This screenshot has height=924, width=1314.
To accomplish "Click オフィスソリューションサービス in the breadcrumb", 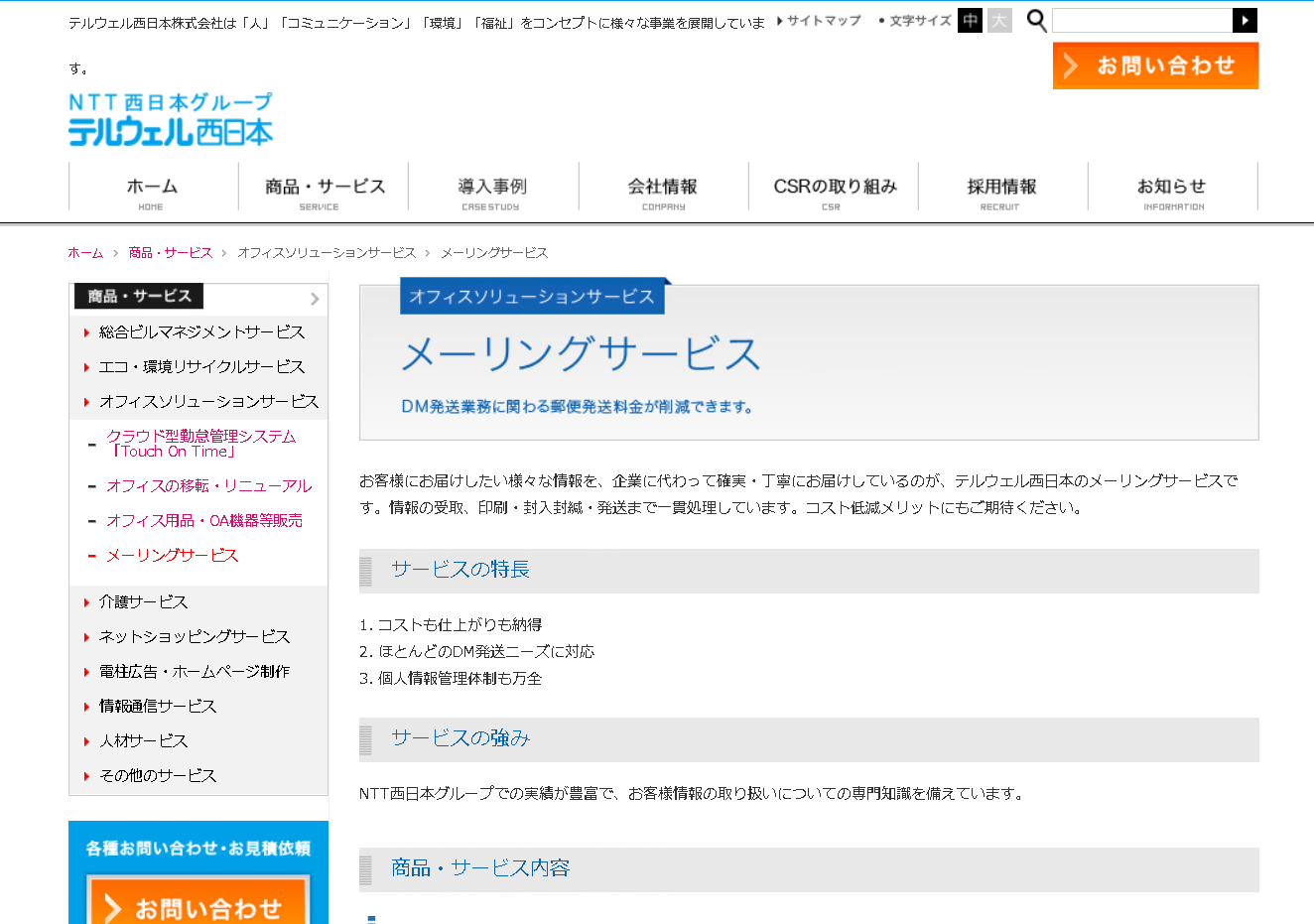I will (x=327, y=253).
